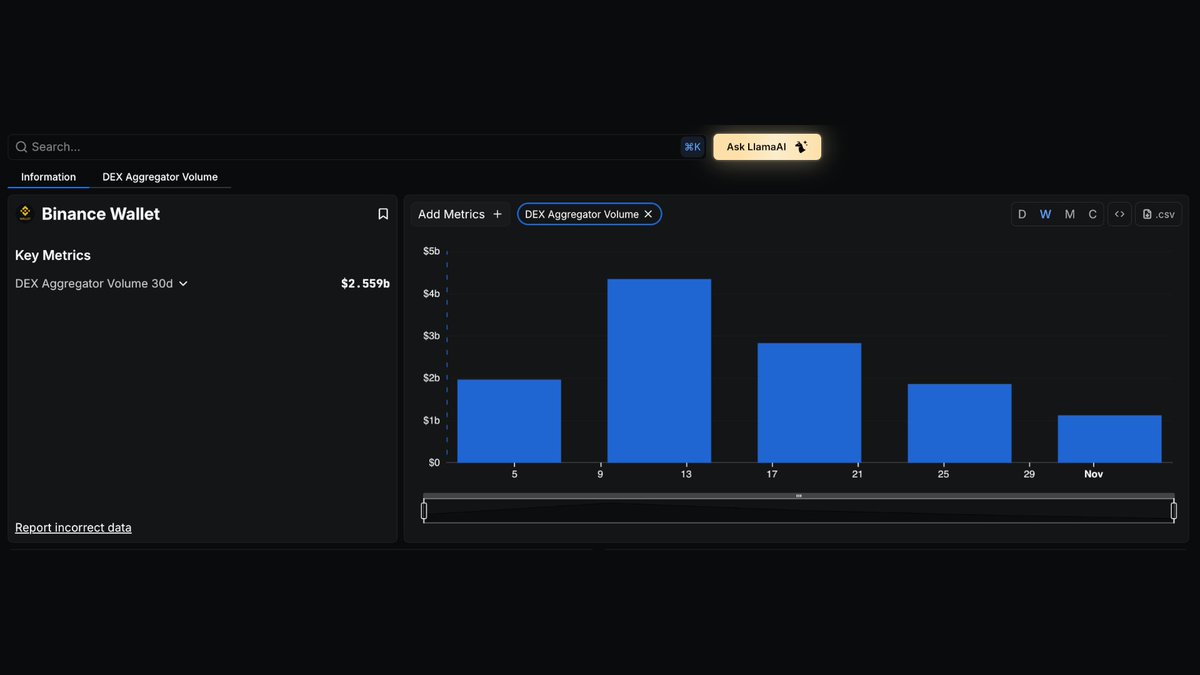The width and height of the screenshot is (1200, 675).
Task: Open the Add Metrics menu
Action: (x=460, y=214)
